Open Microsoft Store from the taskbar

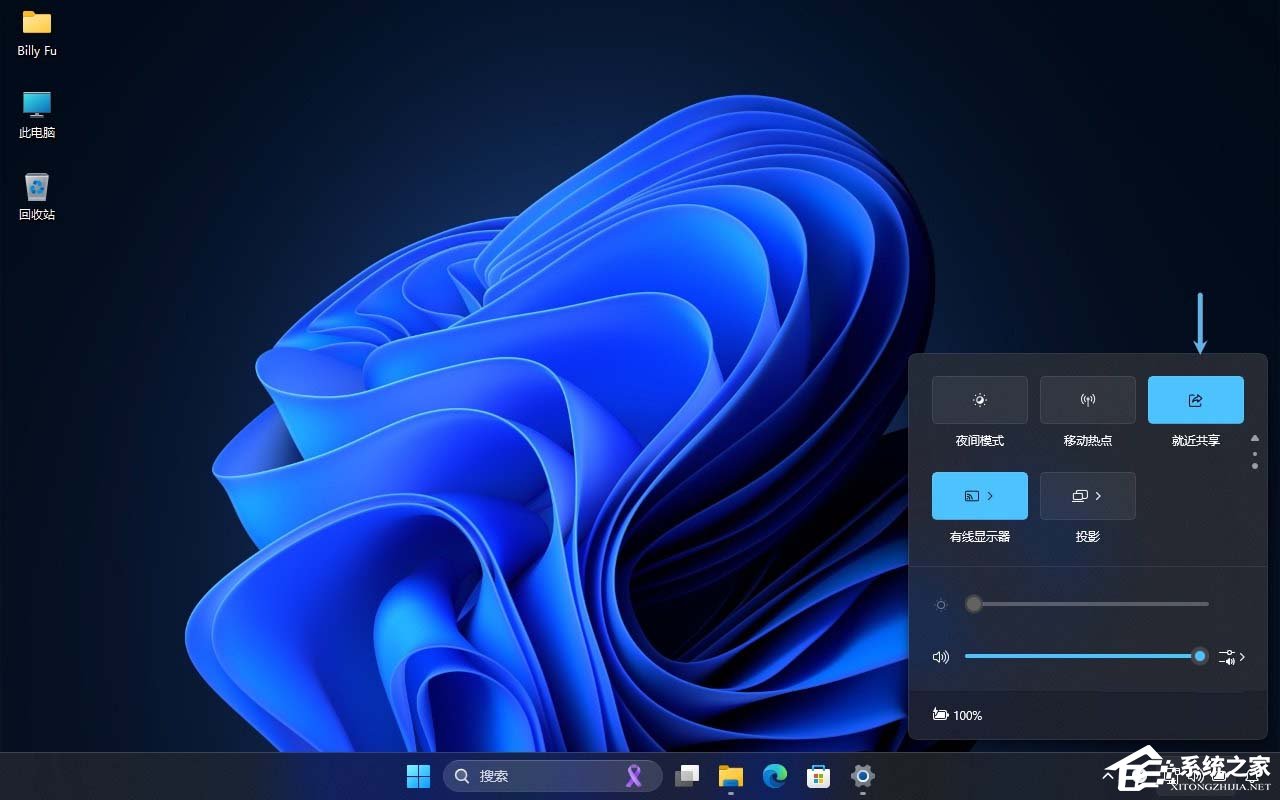[x=819, y=776]
